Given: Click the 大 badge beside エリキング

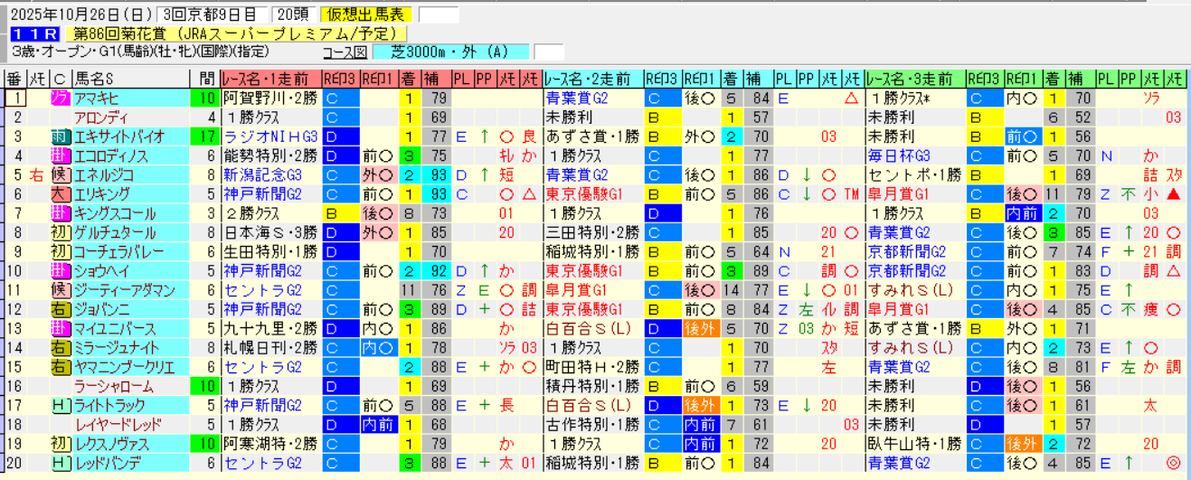Looking at the screenshot, I should pyautogui.click(x=59, y=194).
